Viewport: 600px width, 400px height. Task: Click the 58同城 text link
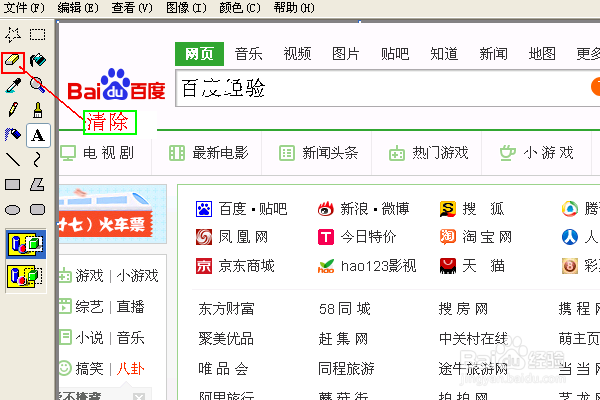click(345, 309)
